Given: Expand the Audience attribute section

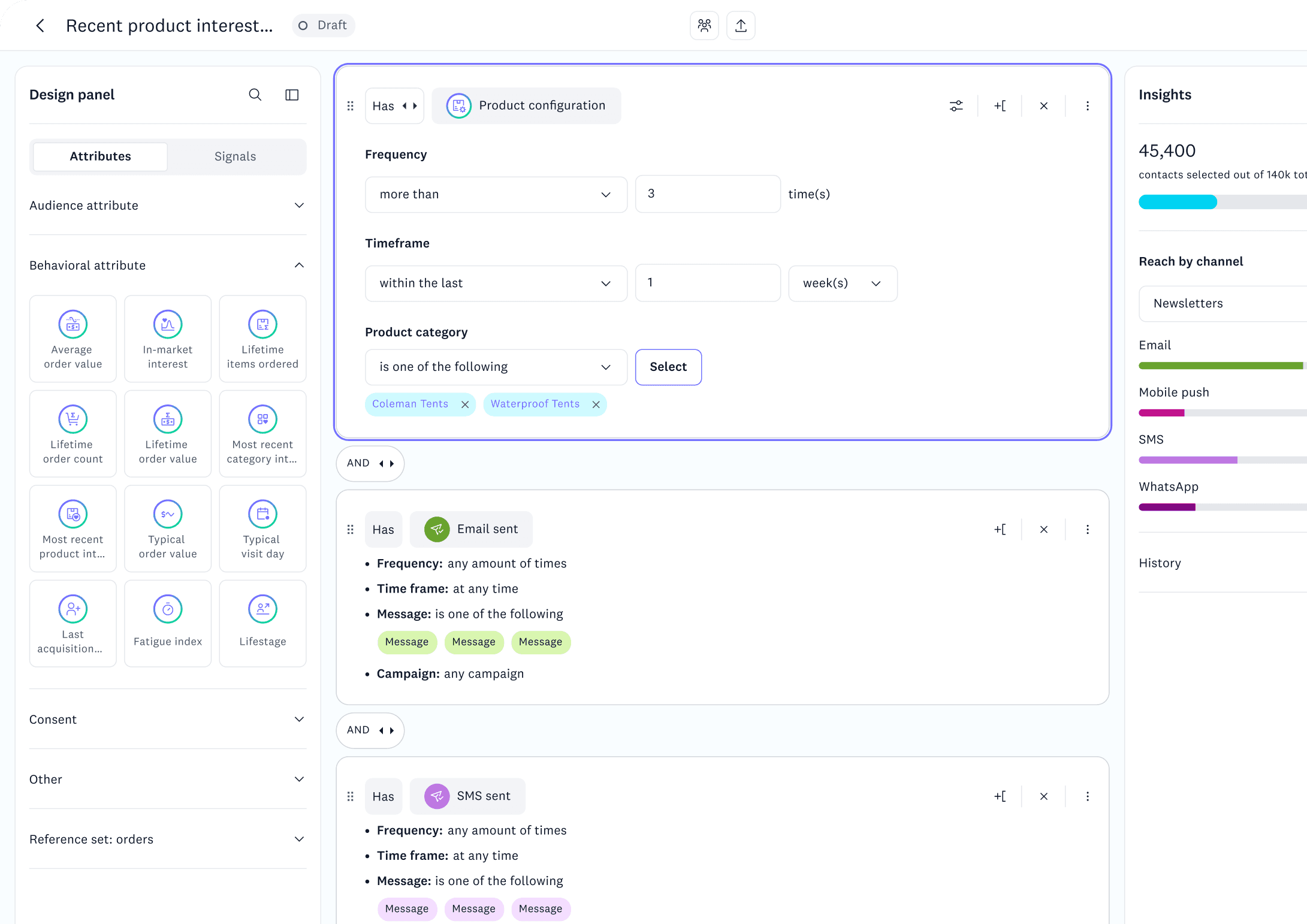Looking at the screenshot, I should click(168, 206).
